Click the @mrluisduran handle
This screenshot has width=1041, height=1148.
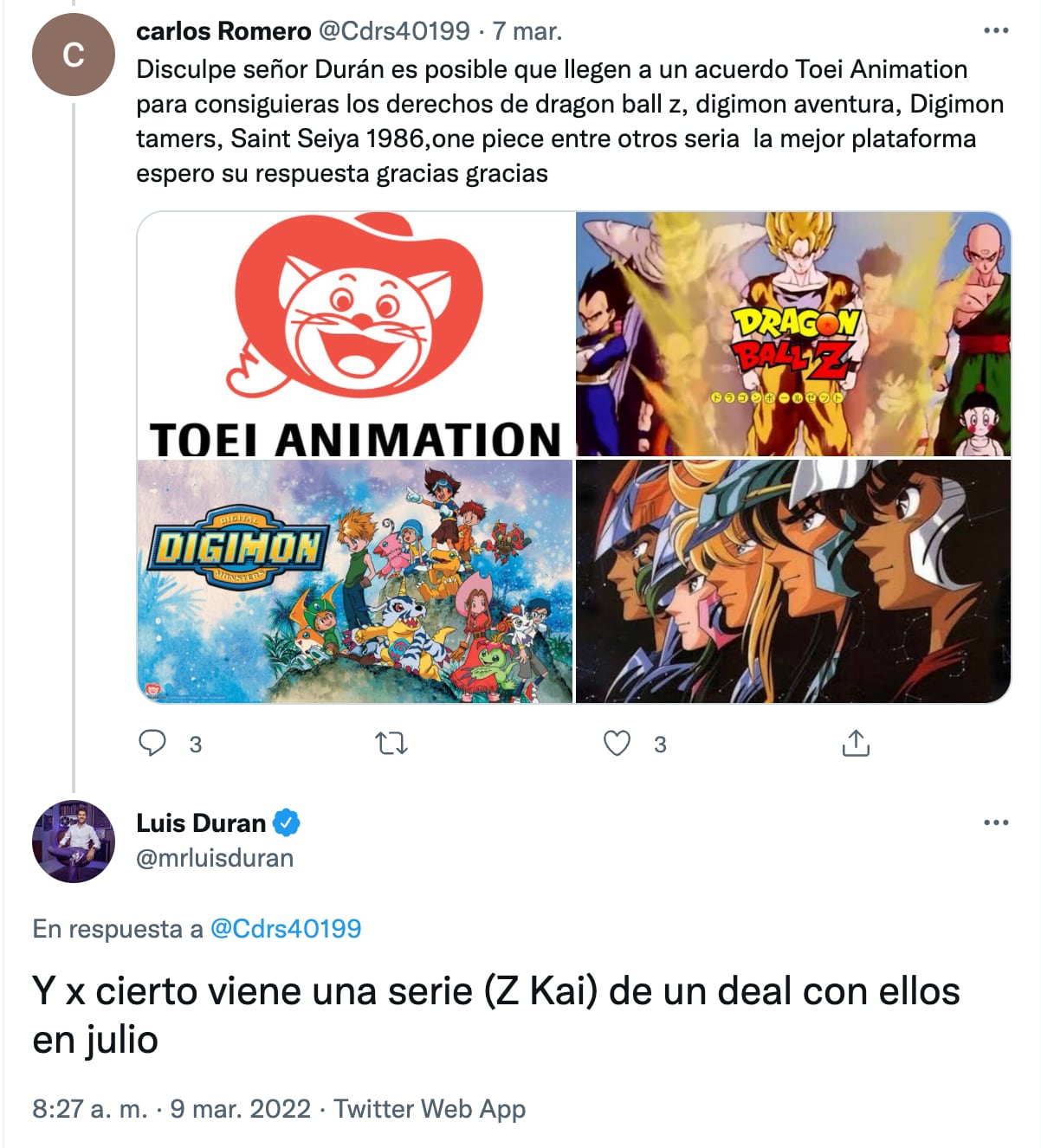point(215,858)
